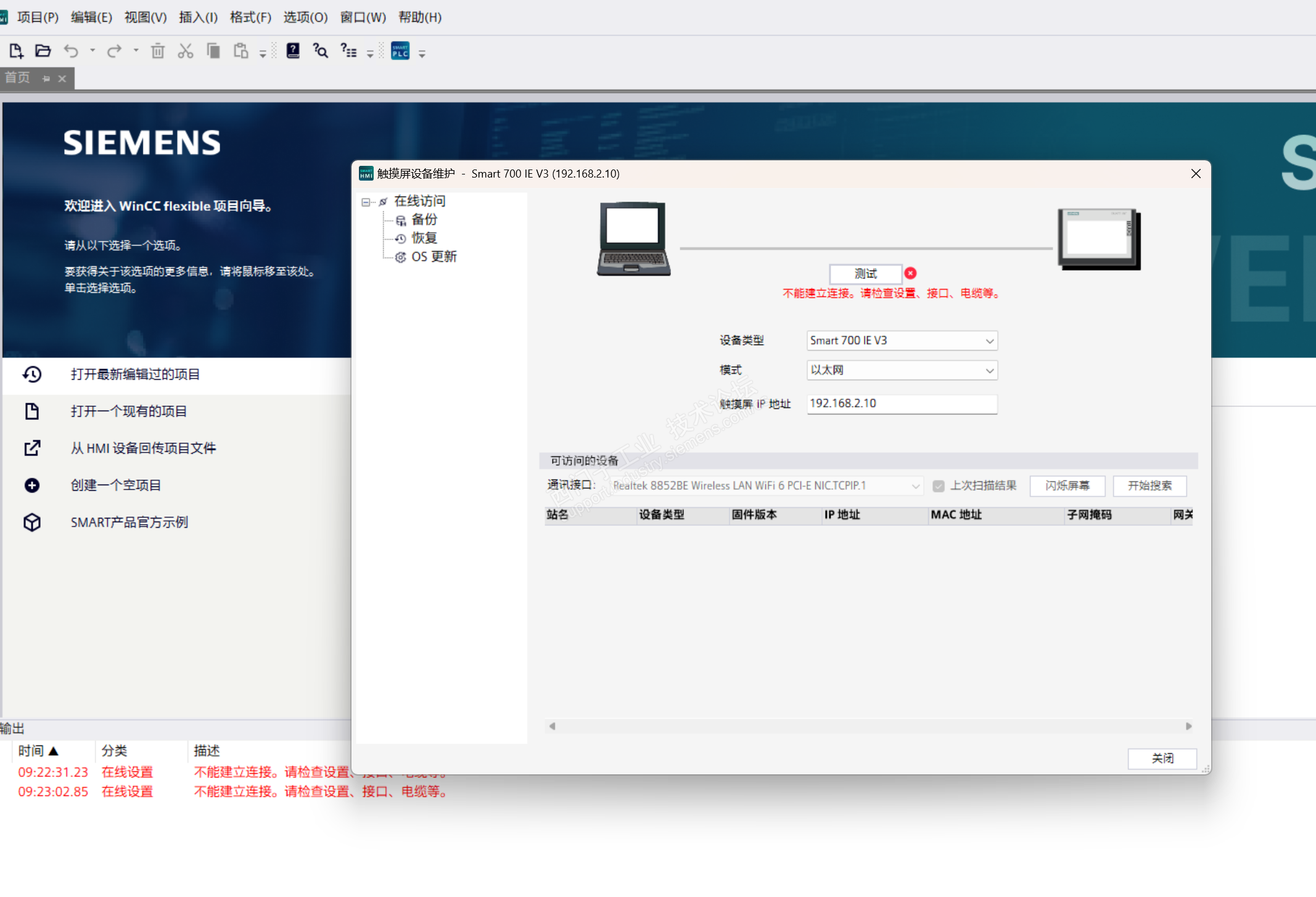Image resolution: width=1316 pixels, height=897 pixels.
Task: Click the Start Search (开始搜索) button
Action: click(x=1149, y=486)
